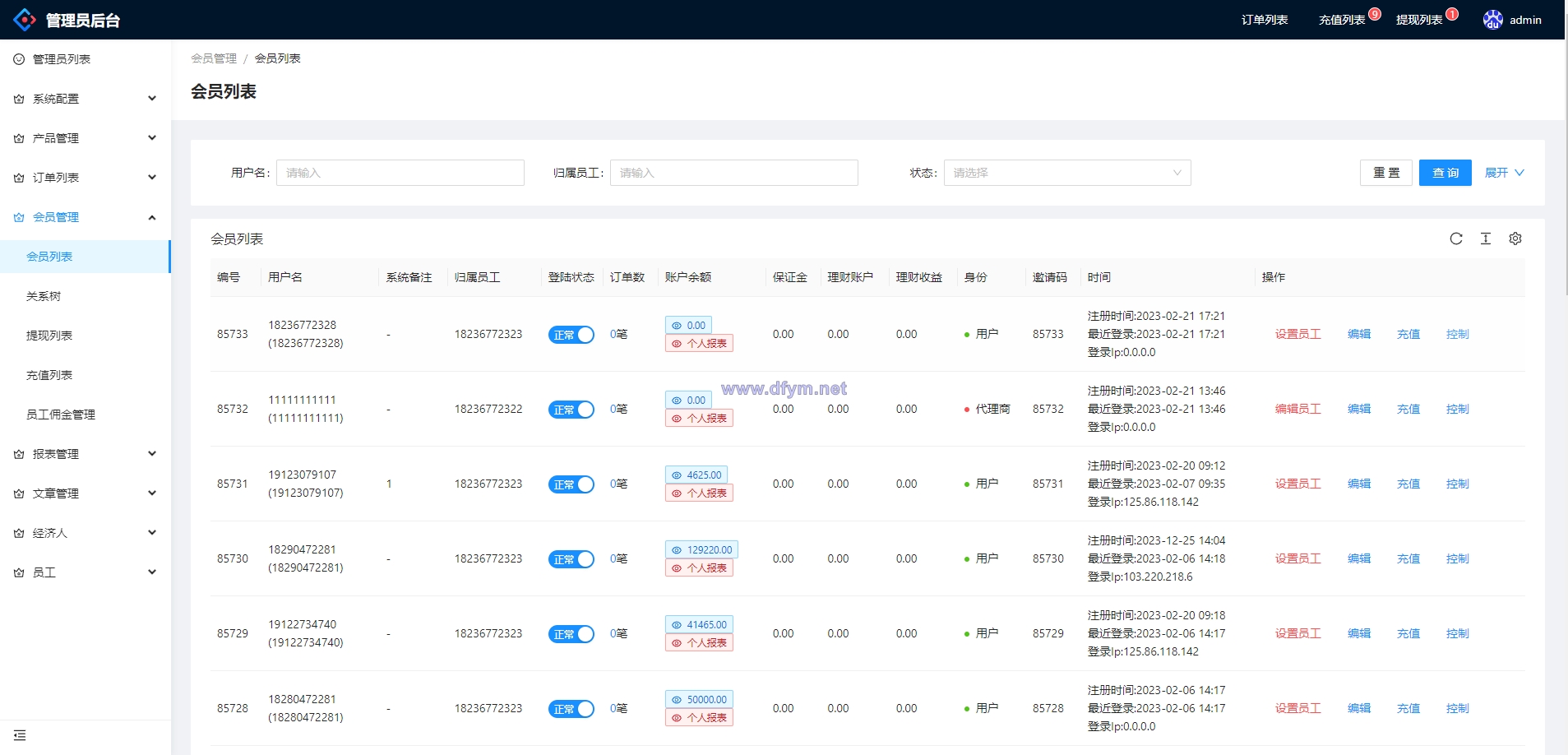Click the 经济人 crown icon
This screenshot has height=755, width=1568.
pos(19,533)
